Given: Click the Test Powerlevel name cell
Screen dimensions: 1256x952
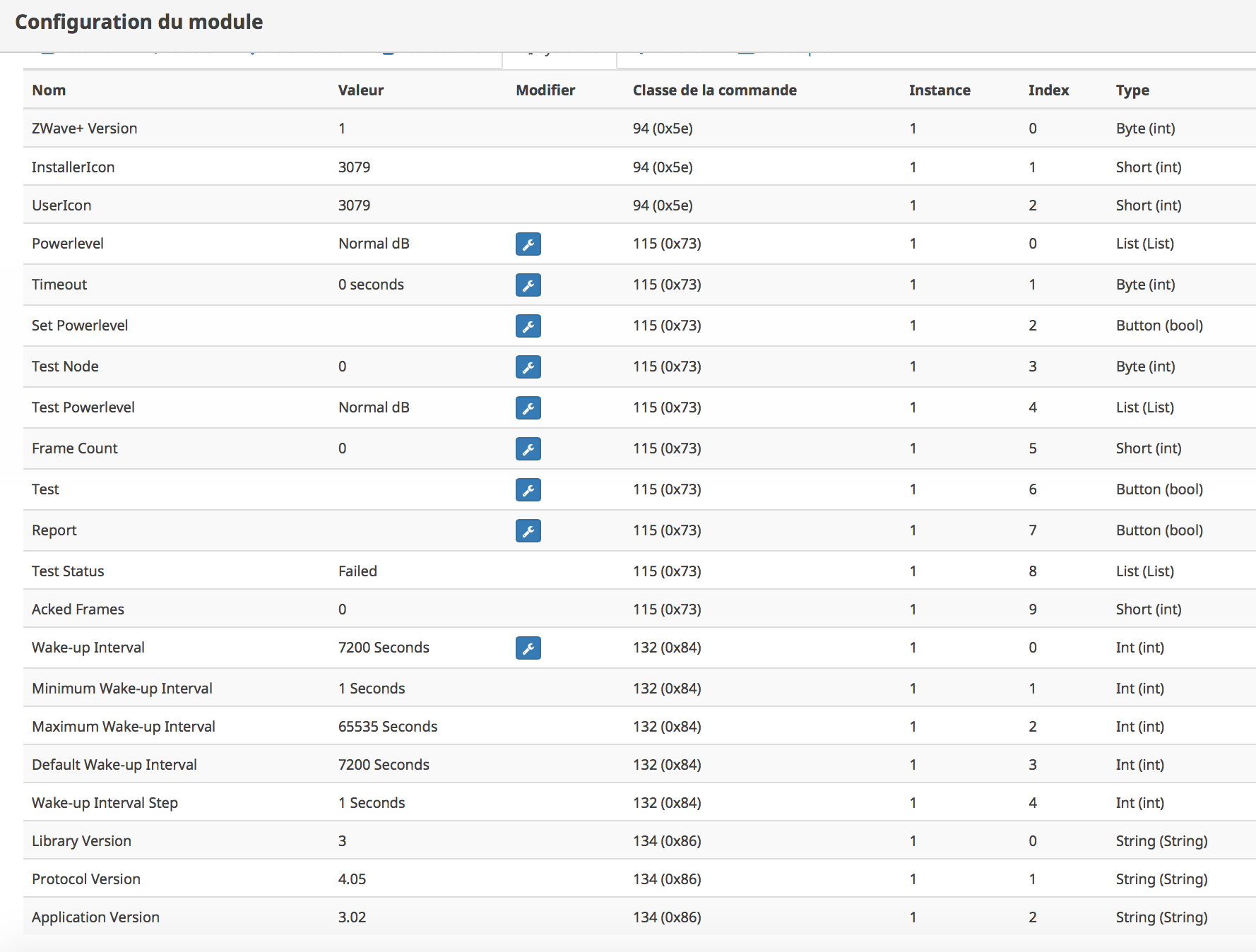Looking at the screenshot, I should 83,407.
